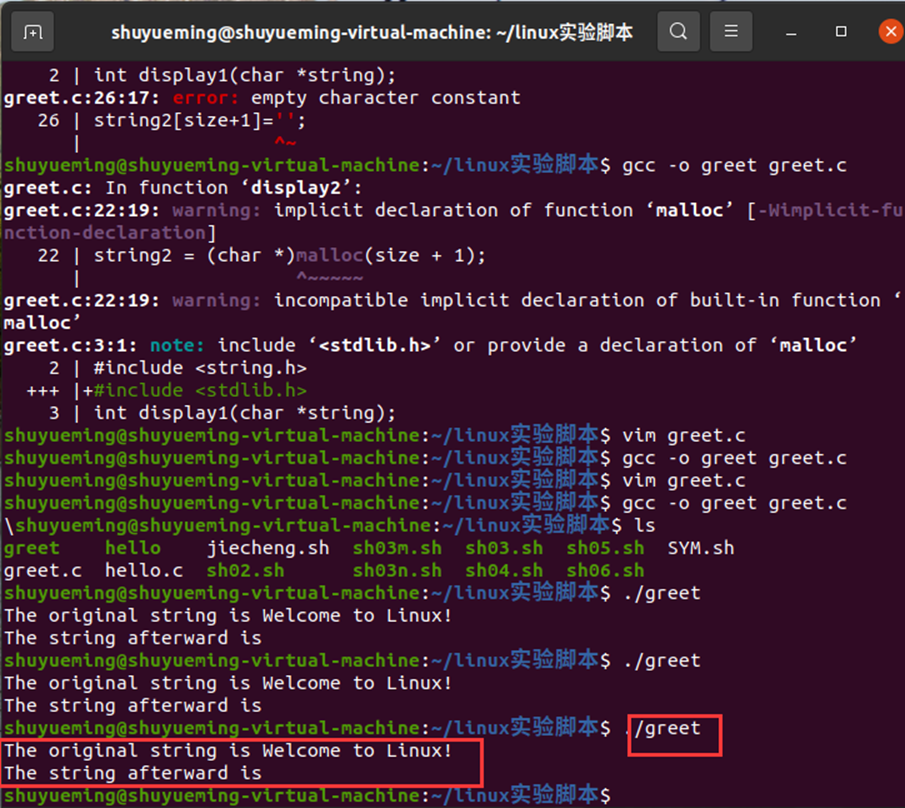Click 'greet.c' in the file listing
Viewport: 905px width, 808px height.
[43, 571]
